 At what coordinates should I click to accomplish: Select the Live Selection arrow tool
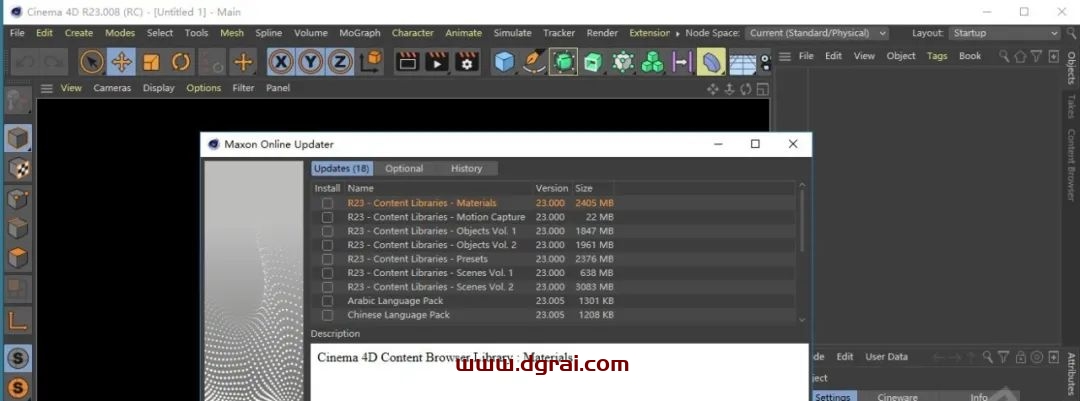tap(92, 62)
